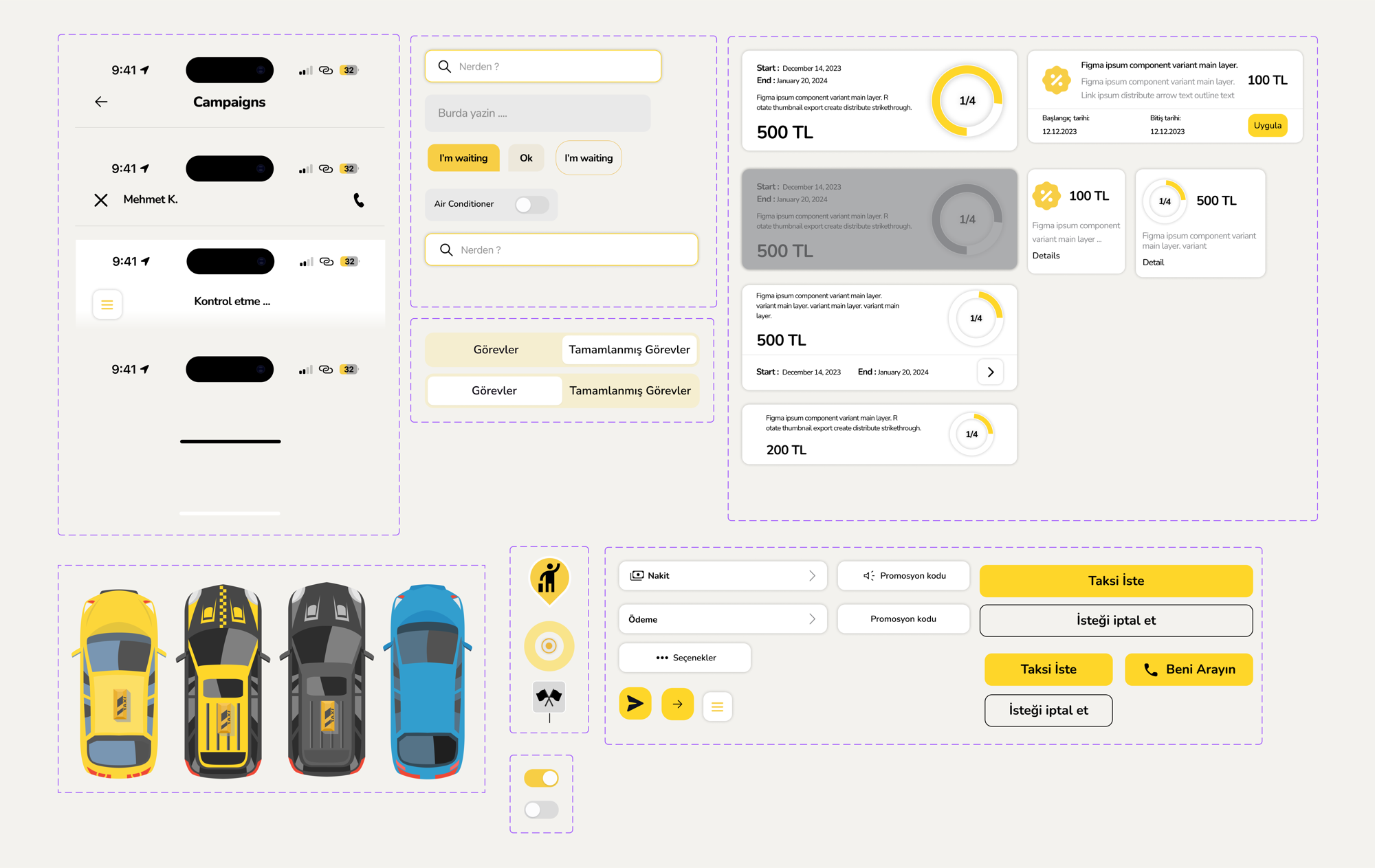Open the hamburger menu on Kontrol etme screen
Image resolution: width=1375 pixels, height=868 pixels.
tap(107, 304)
